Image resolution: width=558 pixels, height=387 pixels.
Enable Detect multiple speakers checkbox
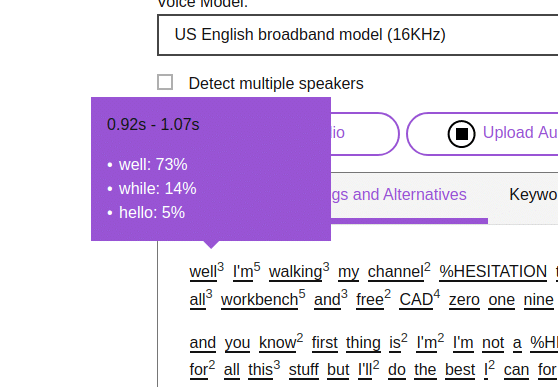165,82
